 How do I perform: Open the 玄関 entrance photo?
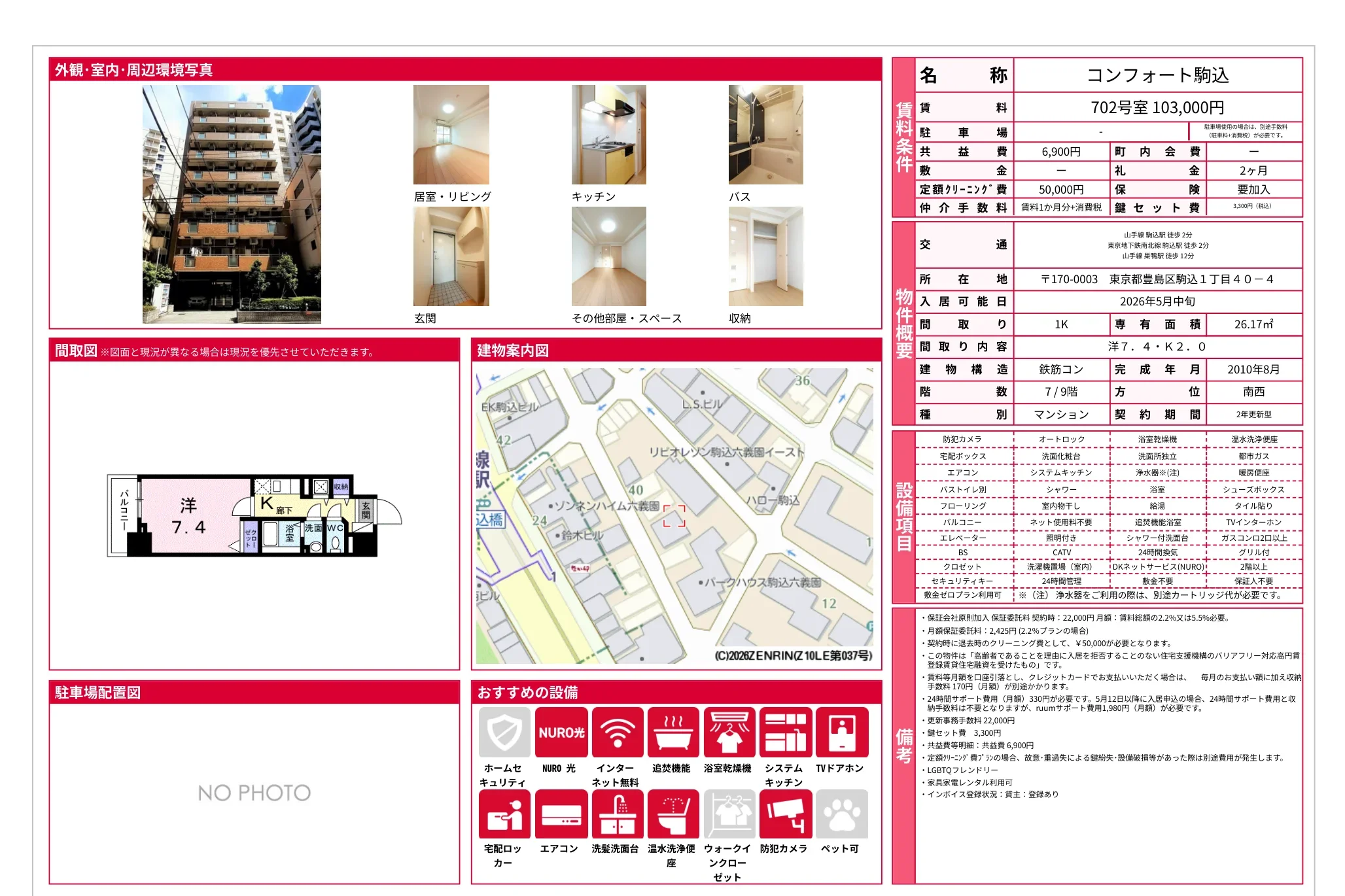pos(451,256)
